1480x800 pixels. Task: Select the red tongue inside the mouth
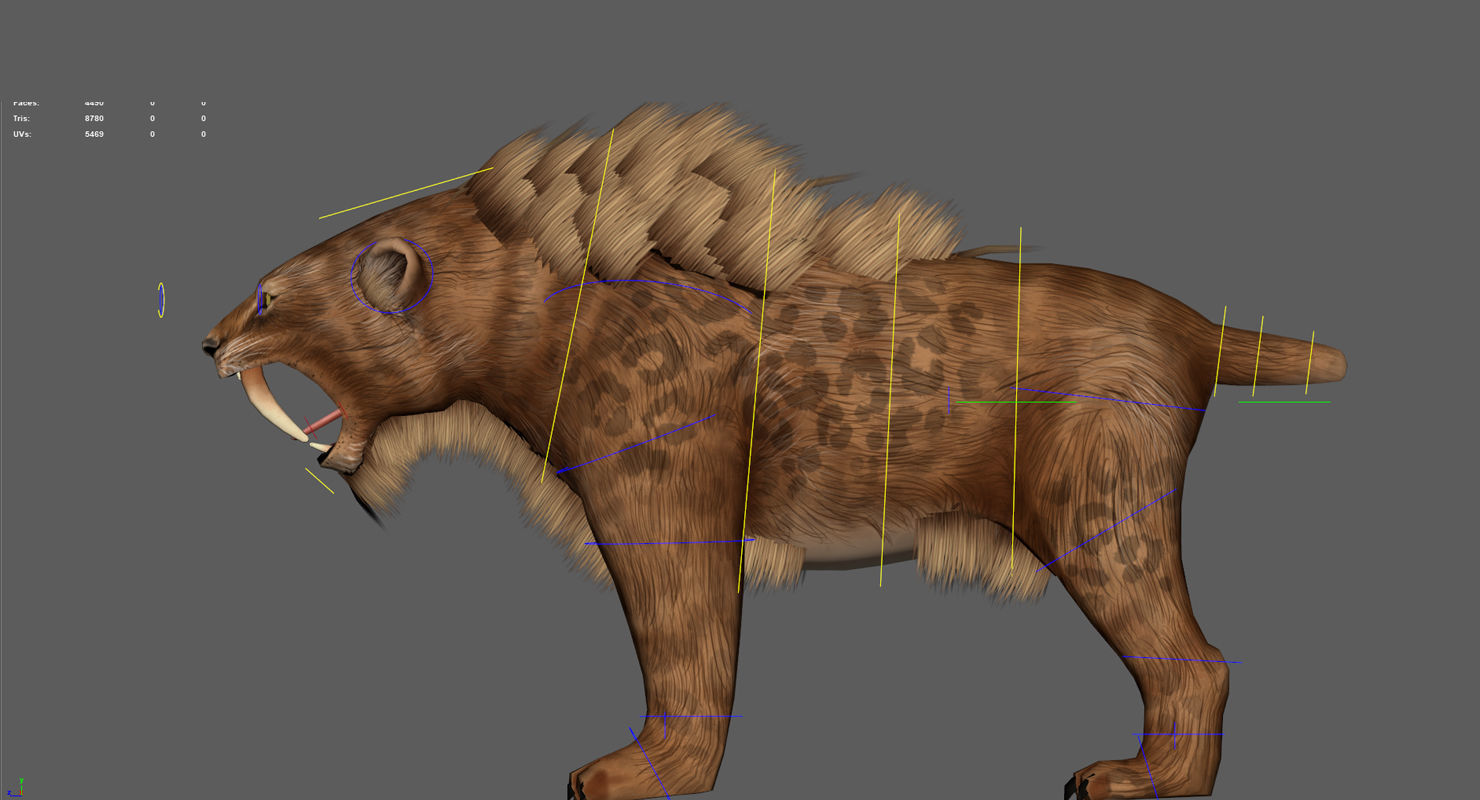(326, 419)
